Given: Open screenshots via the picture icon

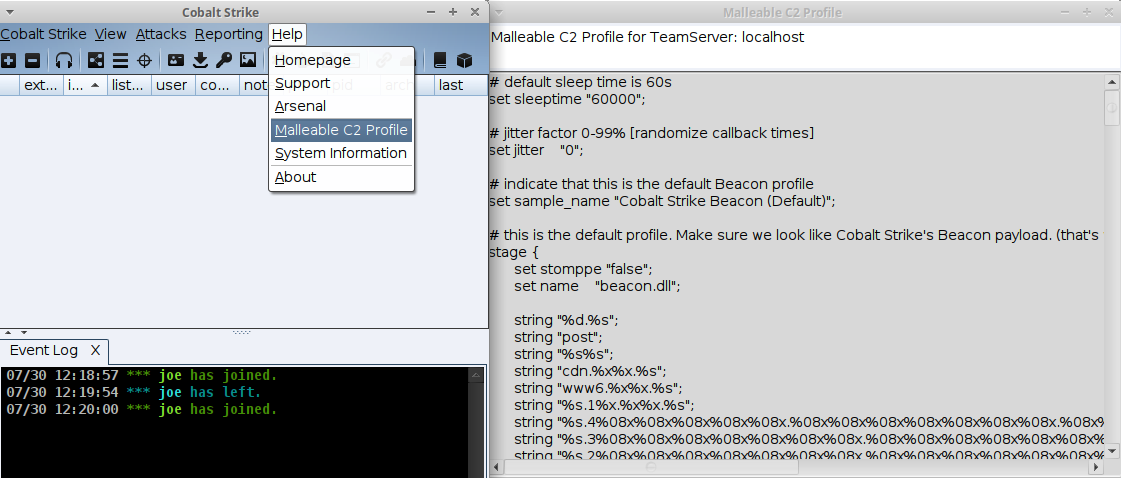Looking at the screenshot, I should click(x=248, y=61).
